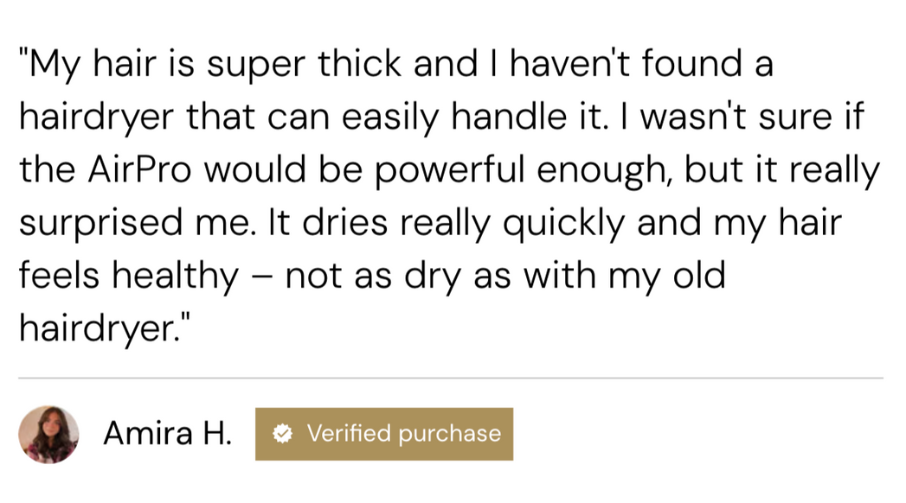
Task: Click the word "Verified" in the gold badge
Action: (349, 434)
